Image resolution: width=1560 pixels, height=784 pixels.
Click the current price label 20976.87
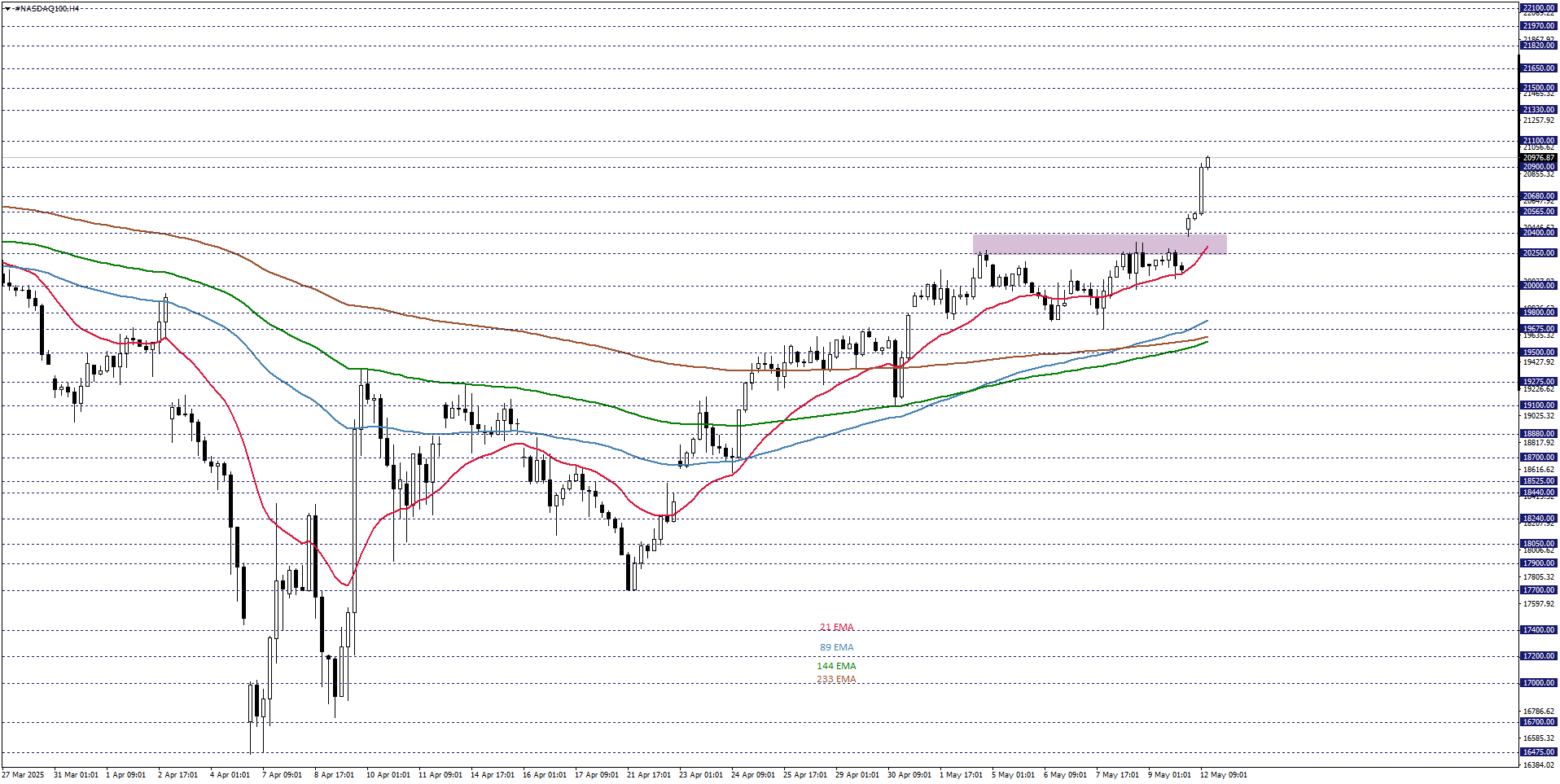1538,158
